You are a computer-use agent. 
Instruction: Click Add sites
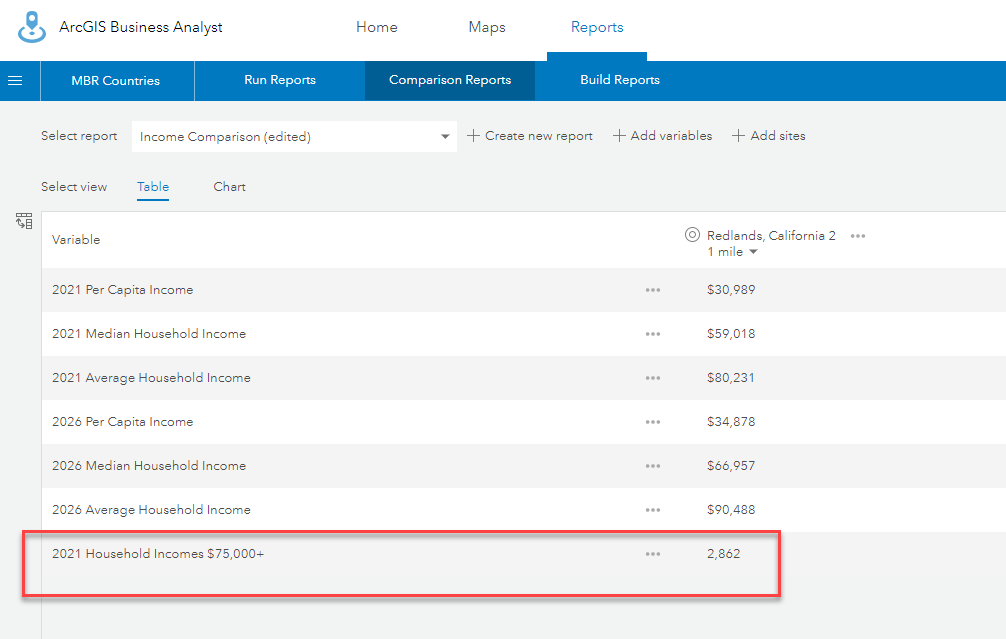[769, 136]
